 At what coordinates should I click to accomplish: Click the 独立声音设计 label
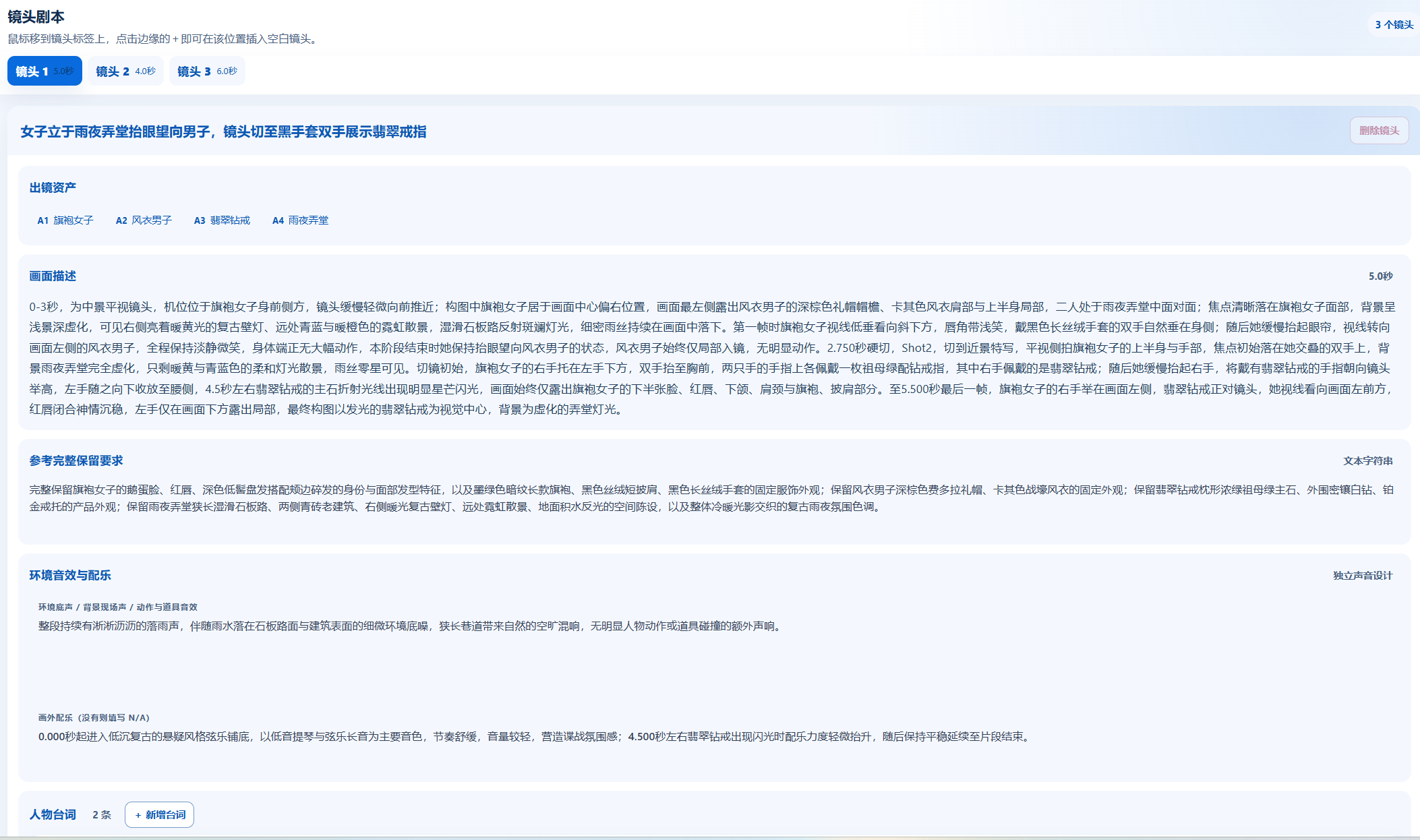tap(1363, 576)
